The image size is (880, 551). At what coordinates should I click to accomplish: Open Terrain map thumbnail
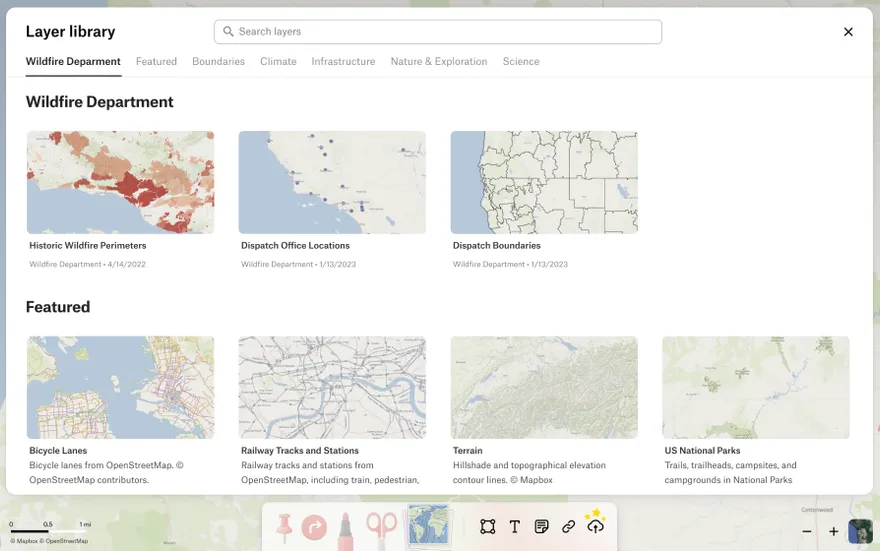point(544,387)
